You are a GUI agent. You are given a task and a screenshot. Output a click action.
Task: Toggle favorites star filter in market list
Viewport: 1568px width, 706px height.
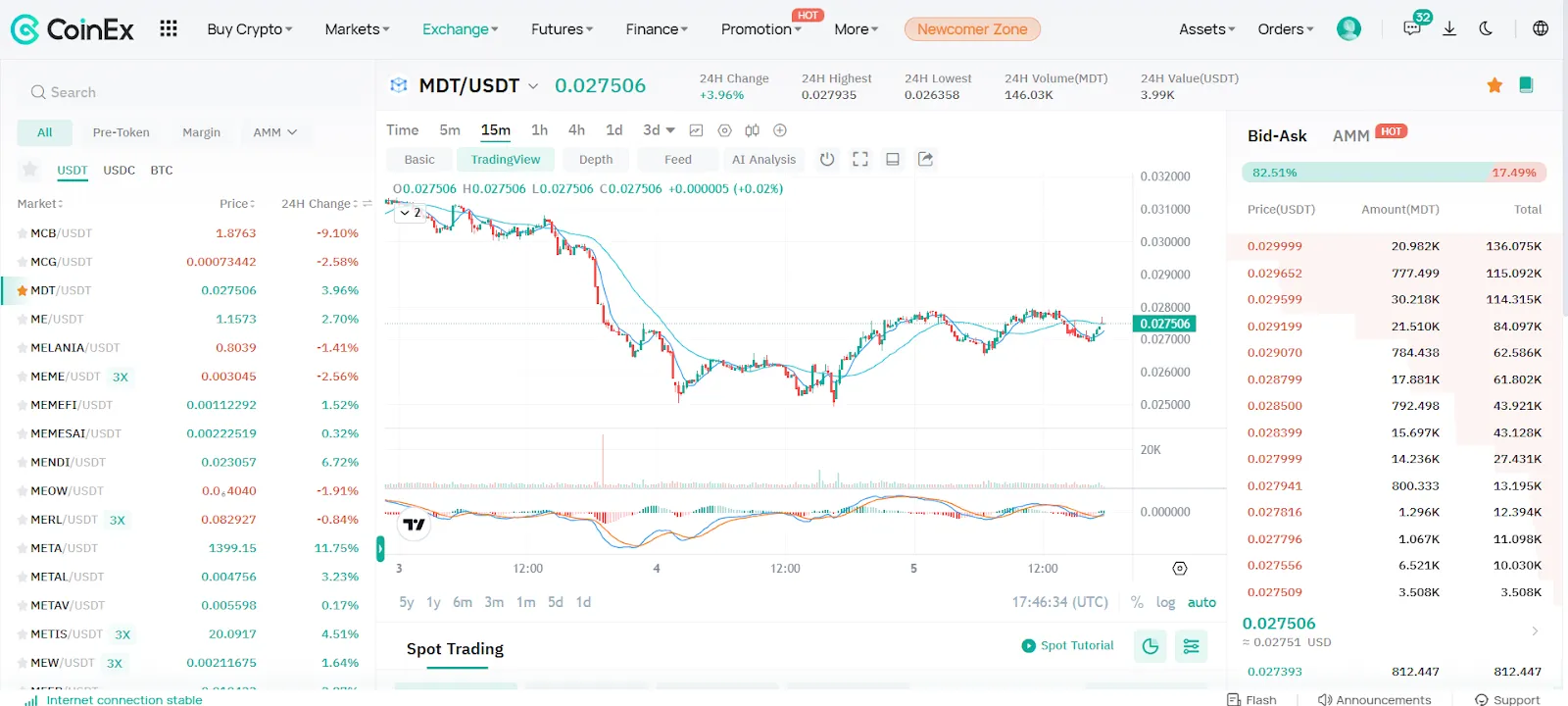pos(30,170)
